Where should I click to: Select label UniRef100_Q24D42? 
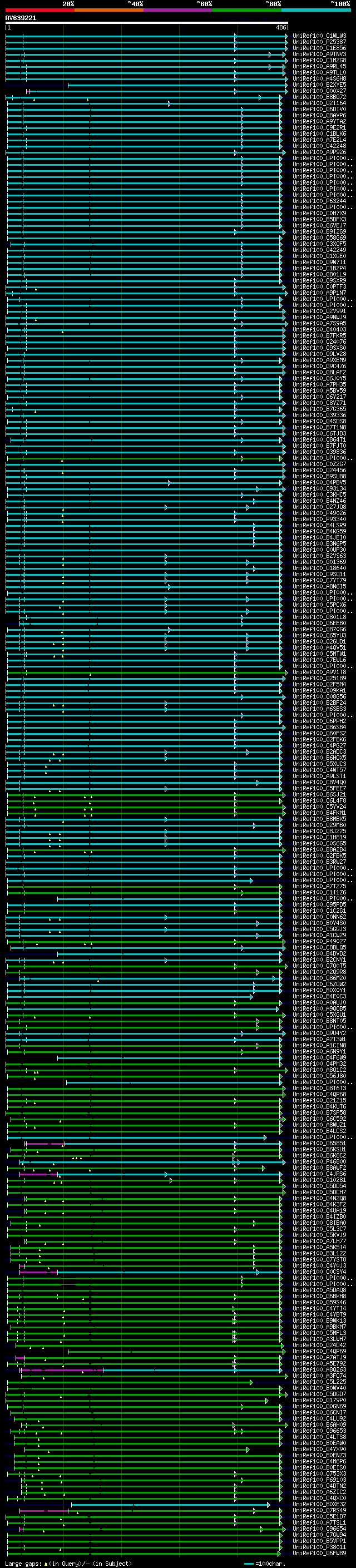click(x=319, y=1346)
